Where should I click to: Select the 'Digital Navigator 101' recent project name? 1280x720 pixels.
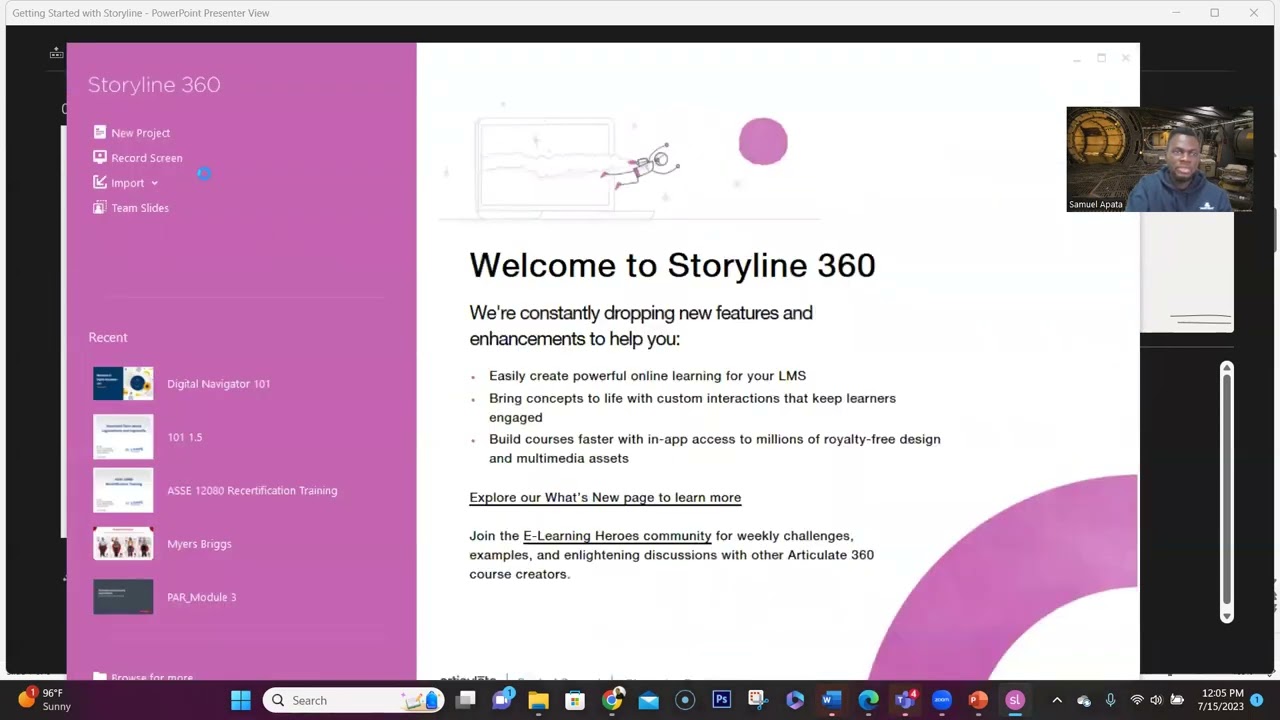coord(218,384)
